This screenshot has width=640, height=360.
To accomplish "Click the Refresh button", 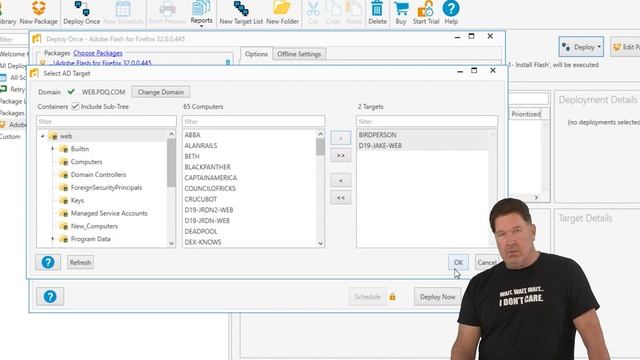I will (80, 262).
